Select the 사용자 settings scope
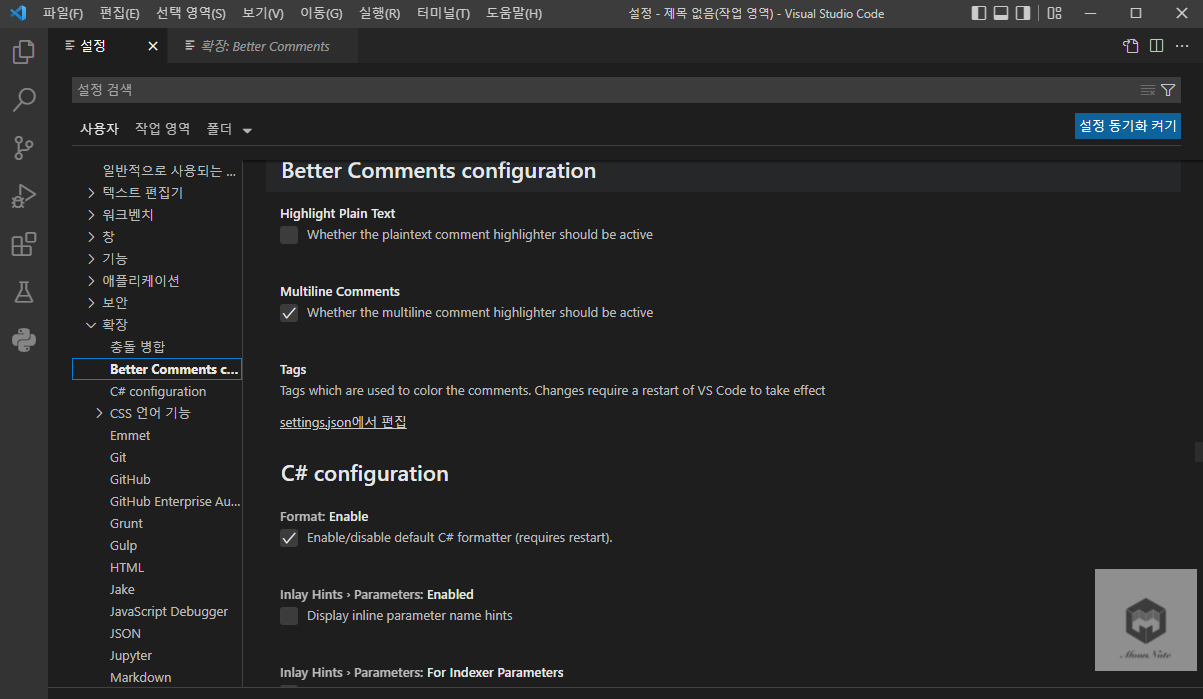This screenshot has width=1203, height=699. click(x=99, y=129)
